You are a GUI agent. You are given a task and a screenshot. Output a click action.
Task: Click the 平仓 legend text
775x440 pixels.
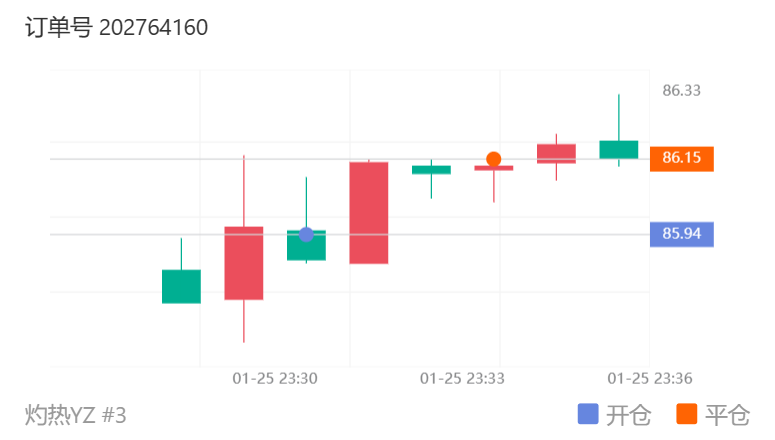coord(727,415)
